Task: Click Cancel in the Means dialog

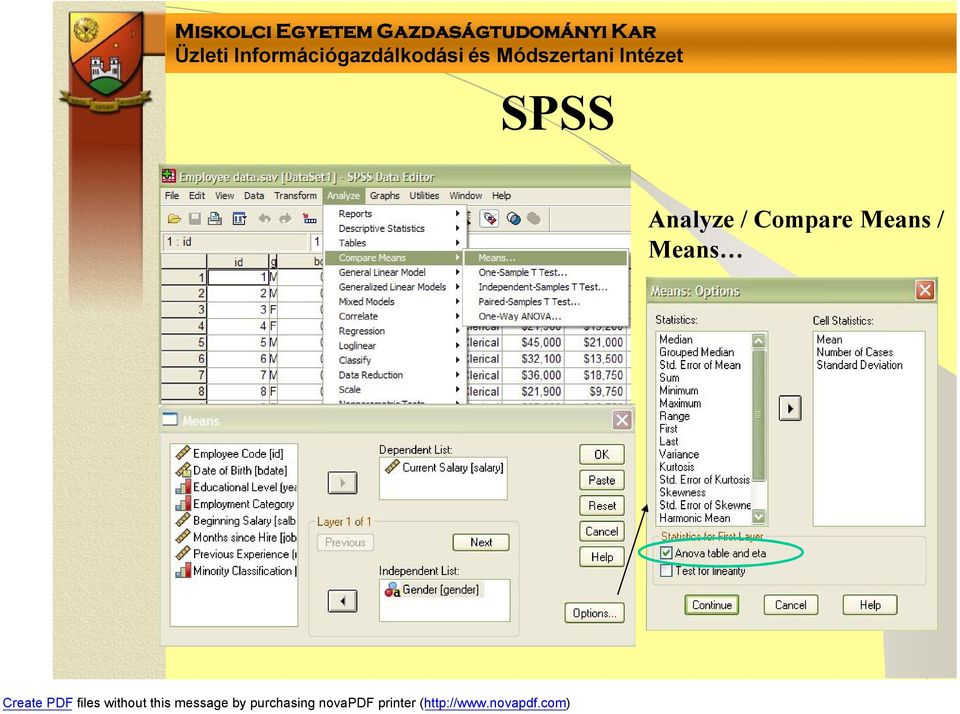Action: click(602, 532)
